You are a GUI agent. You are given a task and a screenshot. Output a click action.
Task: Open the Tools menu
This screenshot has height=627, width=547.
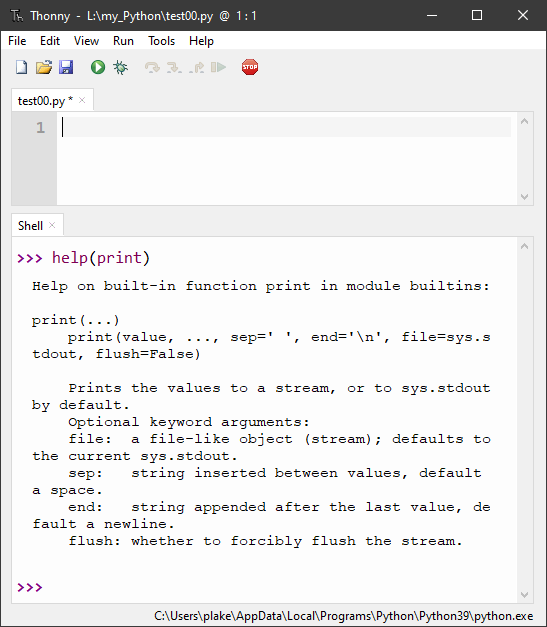coord(162,41)
